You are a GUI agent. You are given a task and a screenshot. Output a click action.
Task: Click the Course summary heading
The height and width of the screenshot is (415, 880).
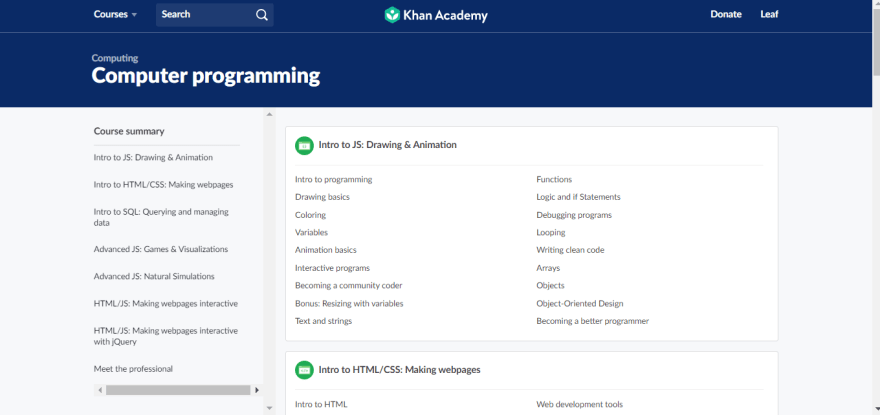pos(129,131)
